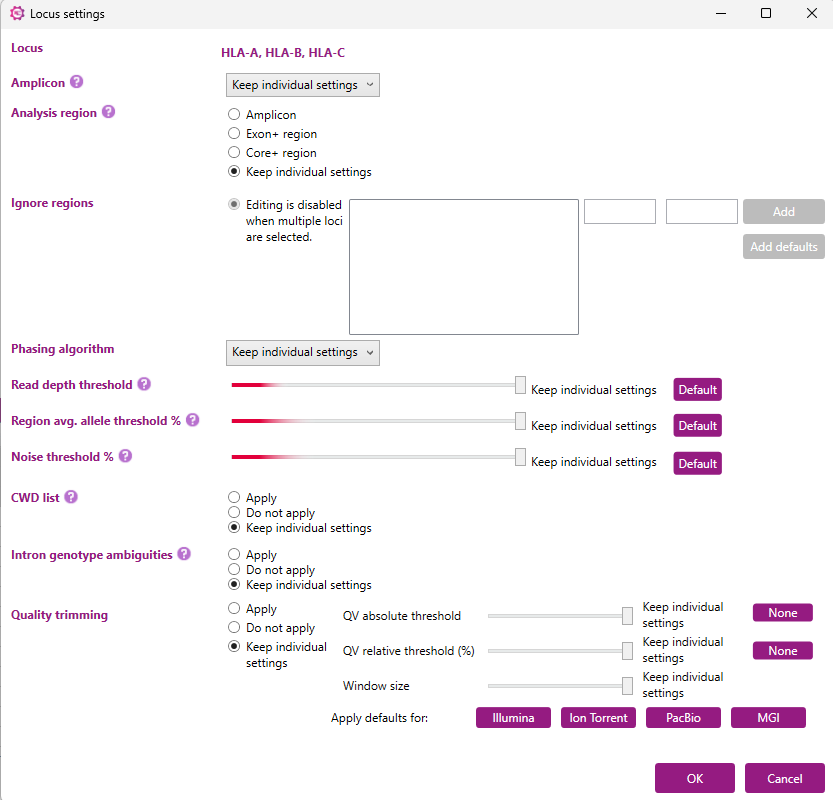Click the first Ignore regions input field
The image size is (833, 800).
pos(619,212)
